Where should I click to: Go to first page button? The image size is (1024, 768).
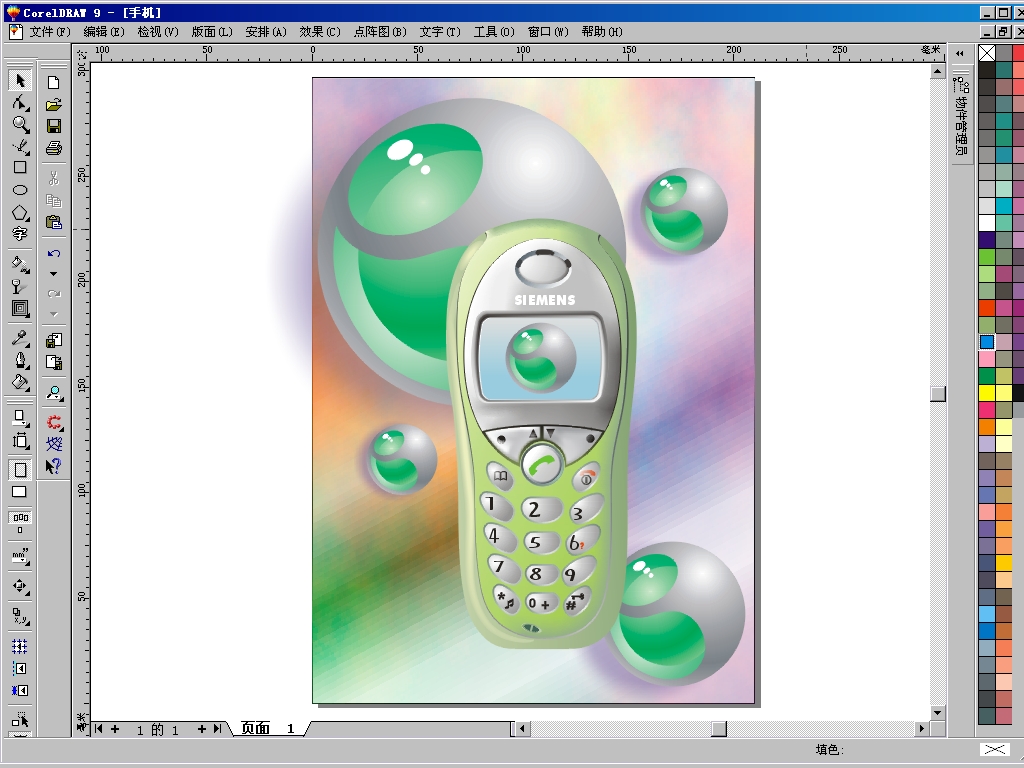(x=99, y=729)
